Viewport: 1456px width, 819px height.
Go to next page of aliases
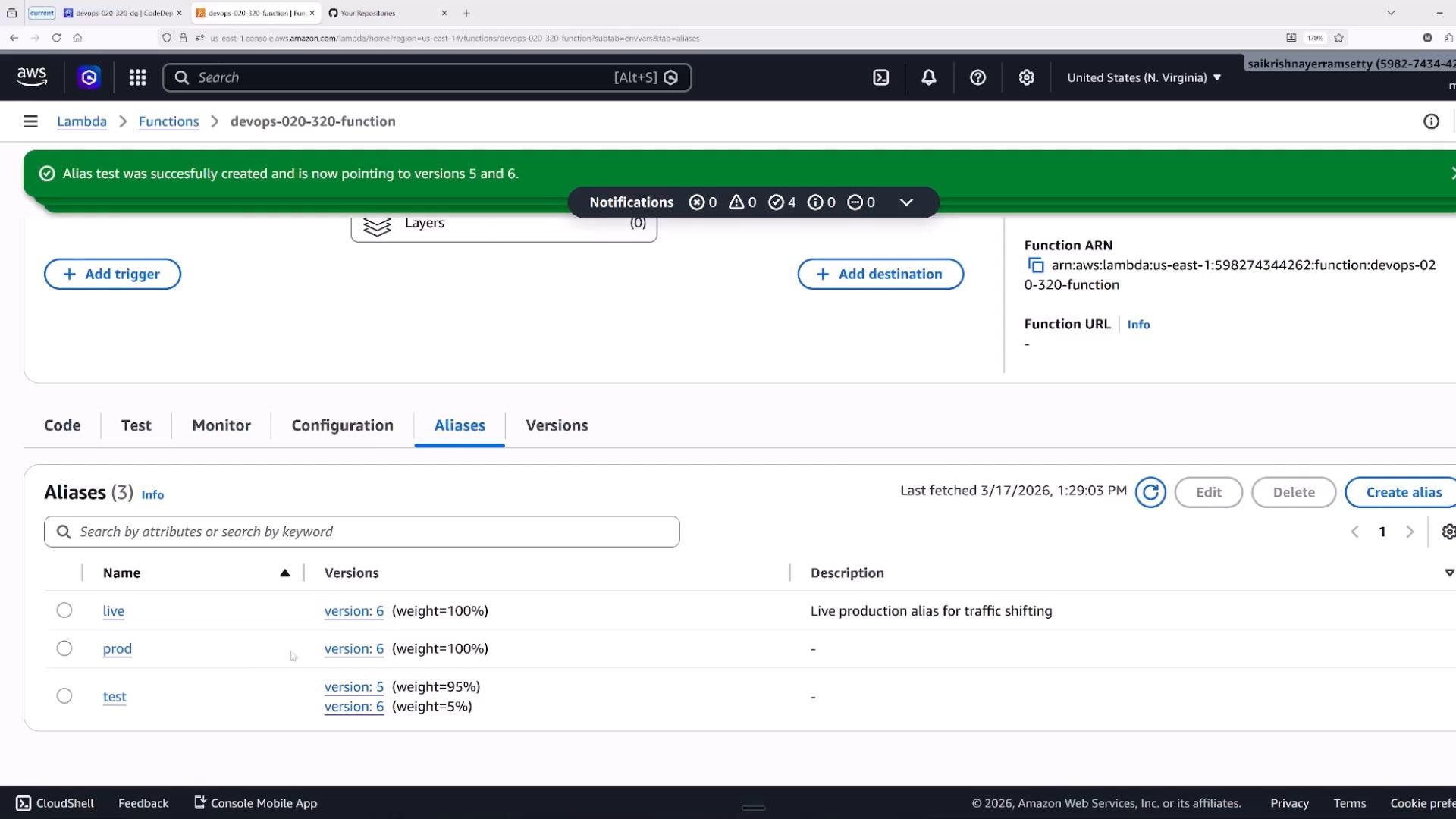(x=1410, y=532)
